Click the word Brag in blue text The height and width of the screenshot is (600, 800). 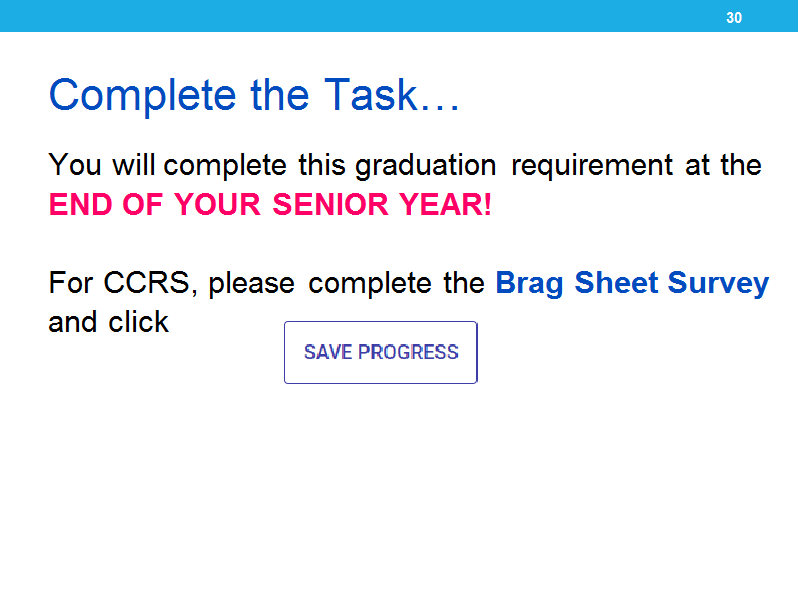(x=529, y=284)
